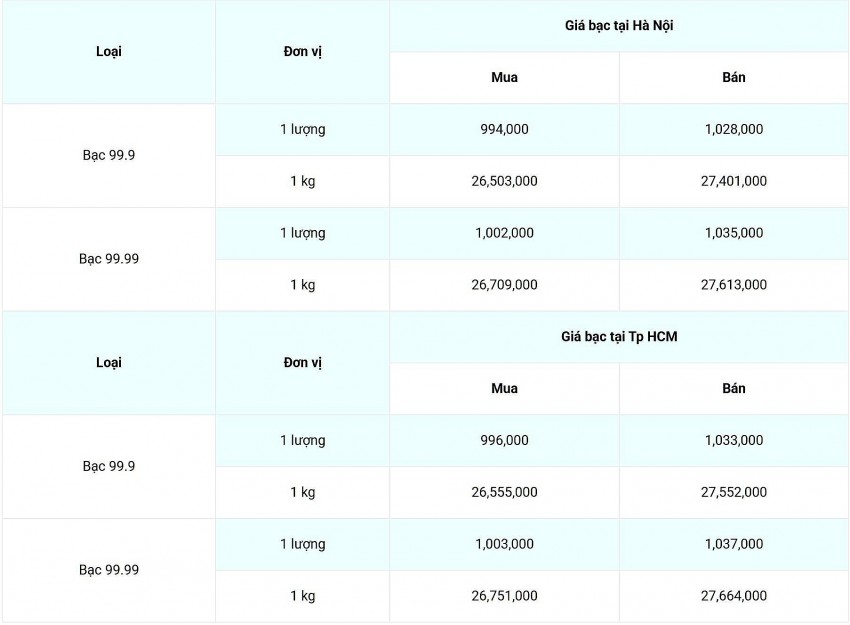This screenshot has width=850, height=625.
Task: Click the 27,401,000 price cell
Action: point(733,181)
